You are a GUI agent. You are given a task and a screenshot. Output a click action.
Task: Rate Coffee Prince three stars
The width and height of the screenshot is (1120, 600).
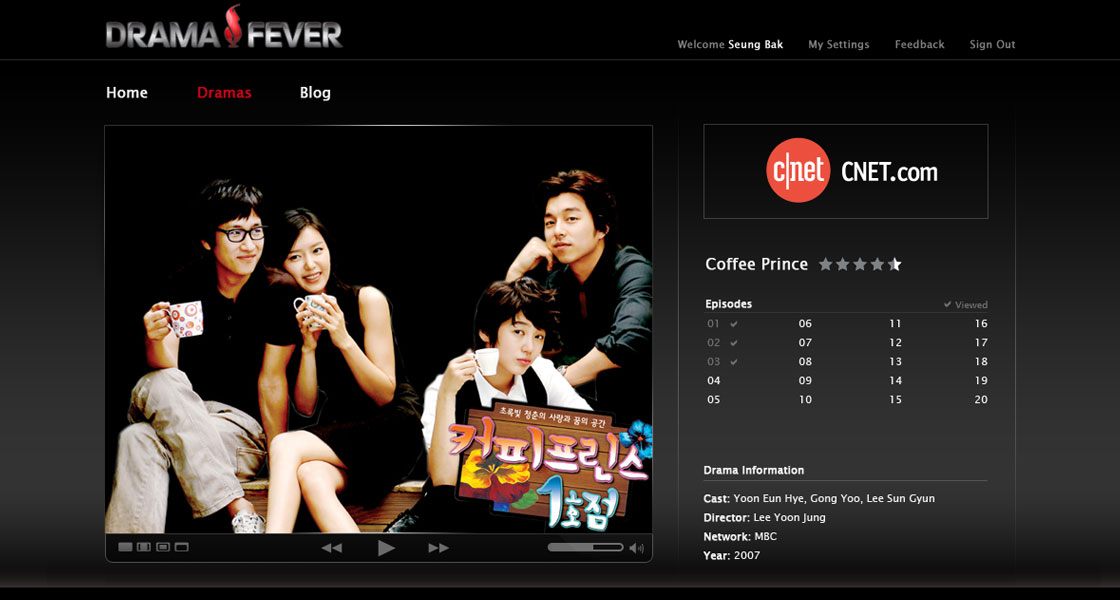click(860, 264)
